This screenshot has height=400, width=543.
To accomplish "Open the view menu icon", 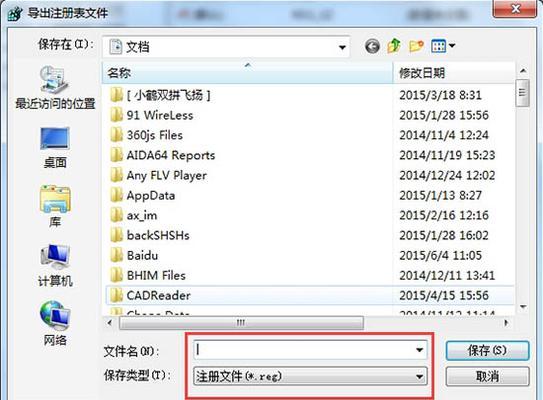I will point(443,46).
